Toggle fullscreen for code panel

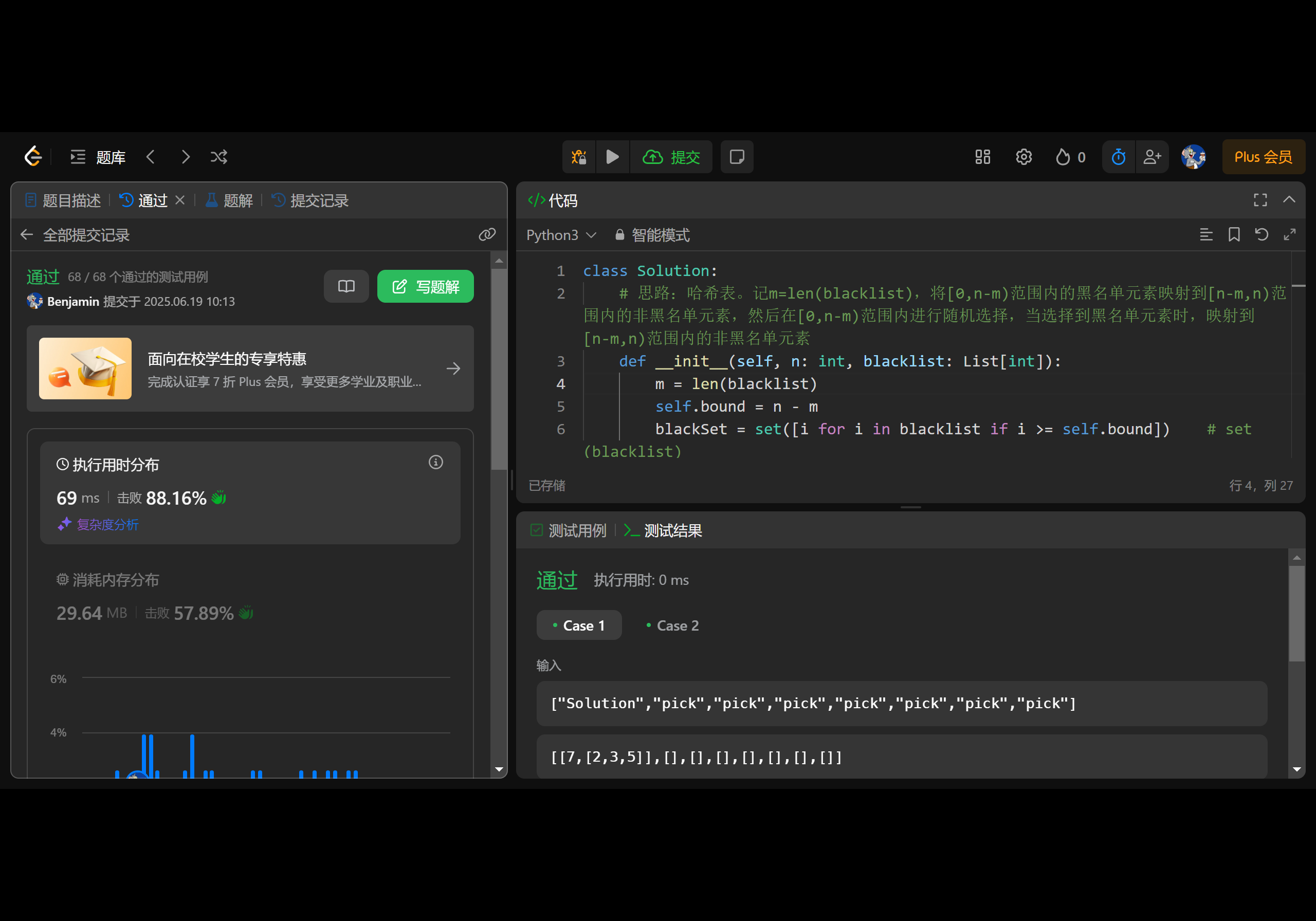coord(1260,200)
